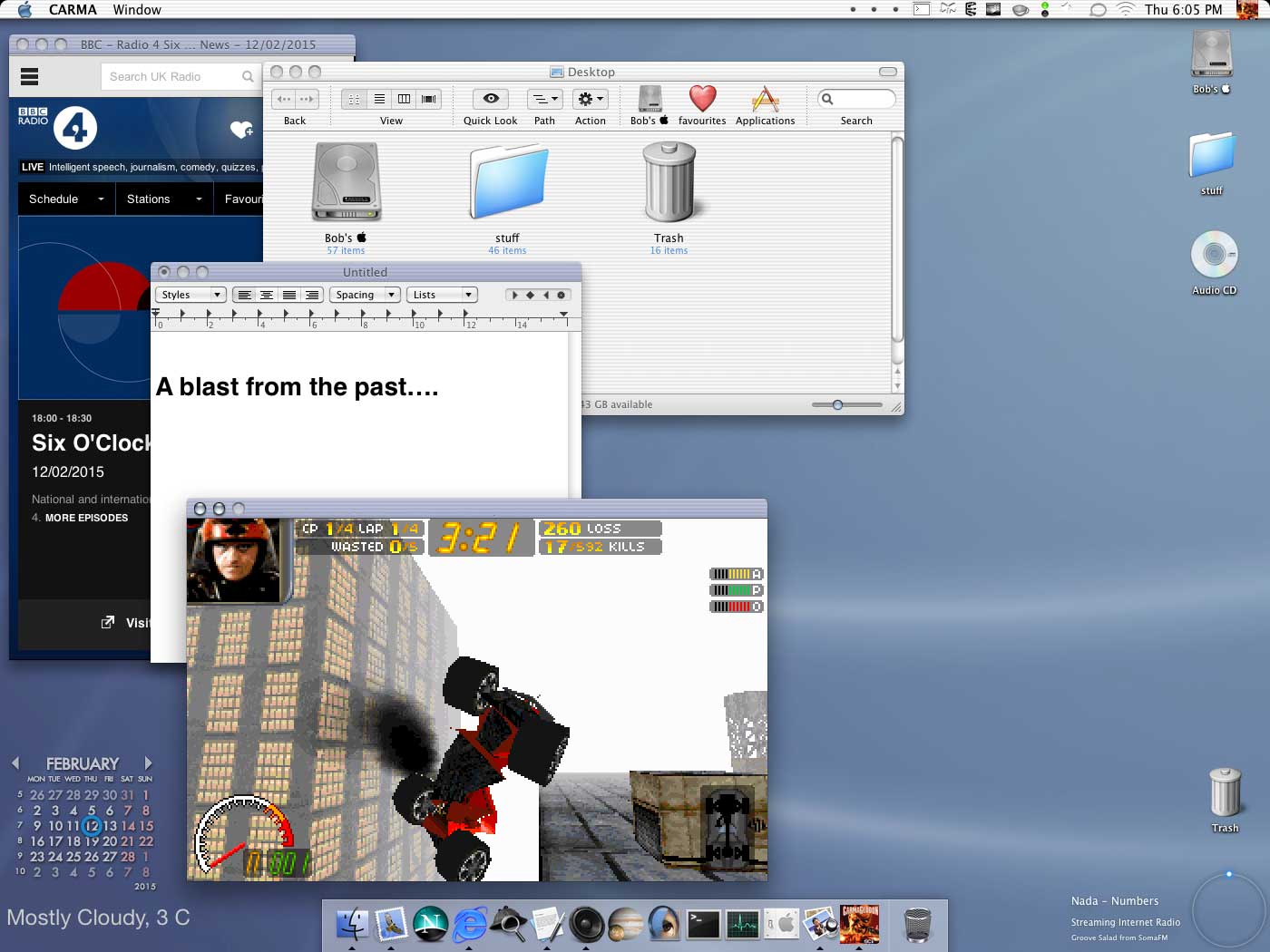Select the stuff folder in Desktop window
Viewport: 1270px width, 952px height.
tap(508, 181)
